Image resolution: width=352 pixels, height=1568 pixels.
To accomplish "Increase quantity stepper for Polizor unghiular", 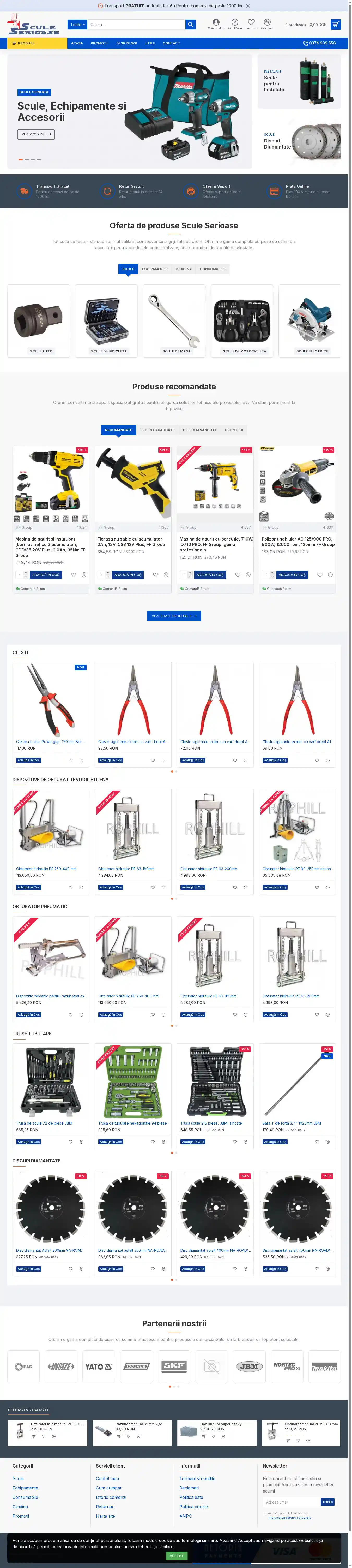I will (272, 573).
